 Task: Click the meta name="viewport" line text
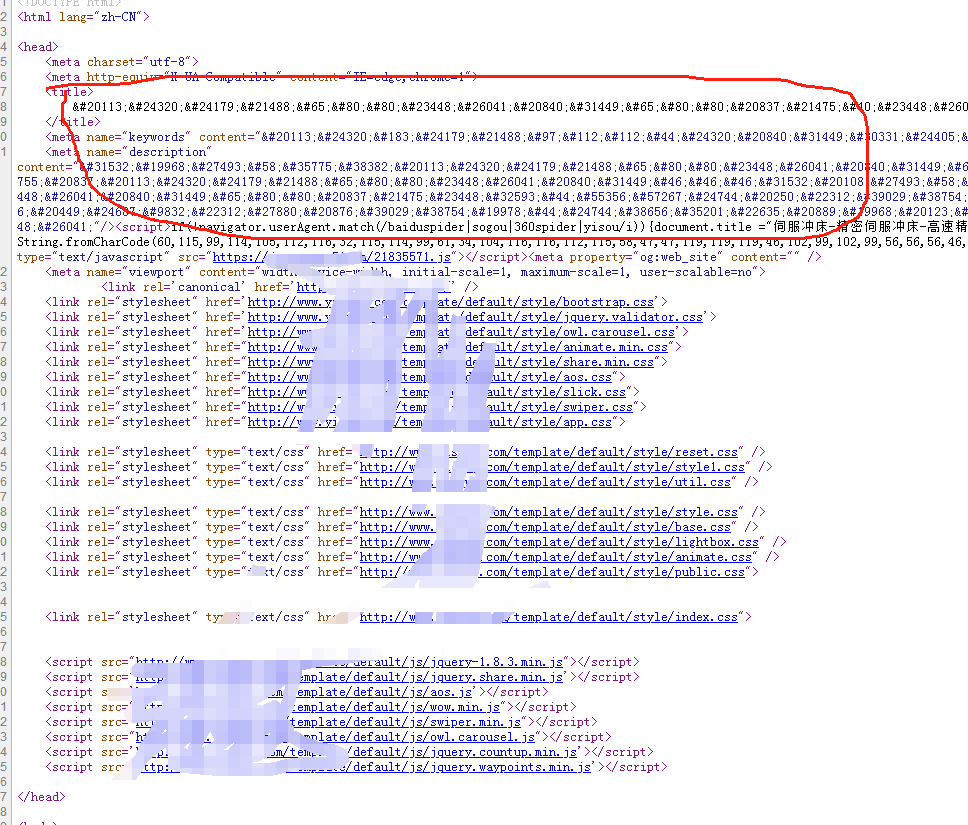(x=405, y=272)
